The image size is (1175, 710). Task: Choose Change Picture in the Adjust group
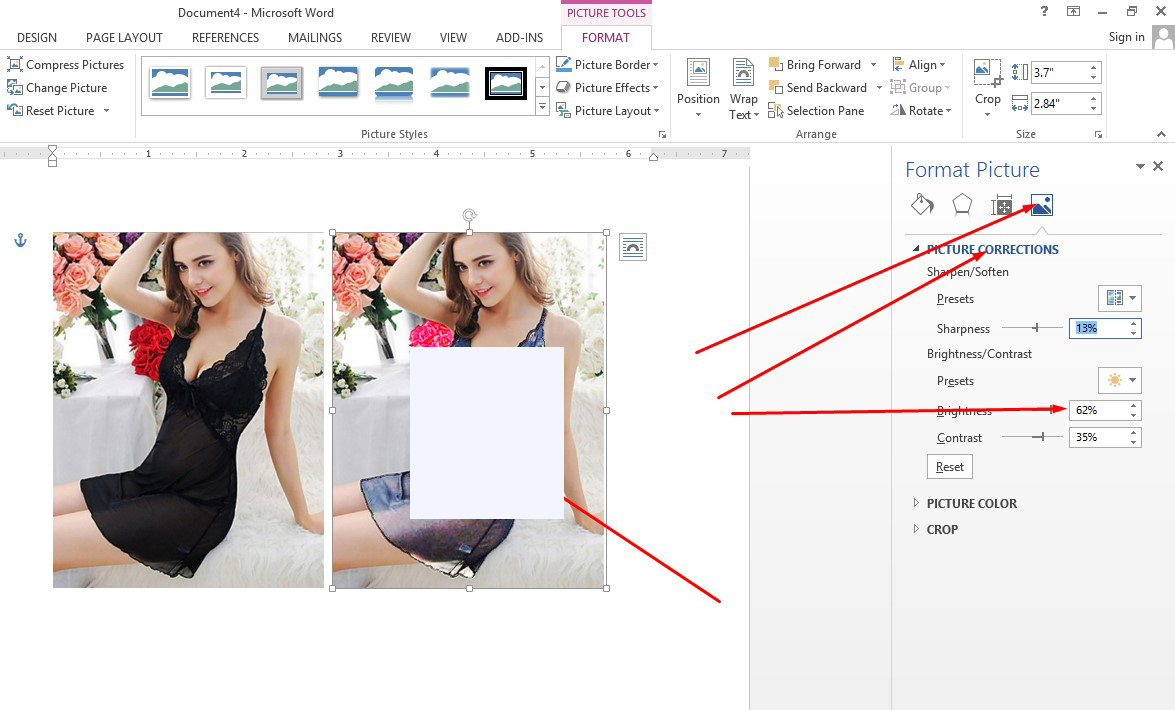57,88
